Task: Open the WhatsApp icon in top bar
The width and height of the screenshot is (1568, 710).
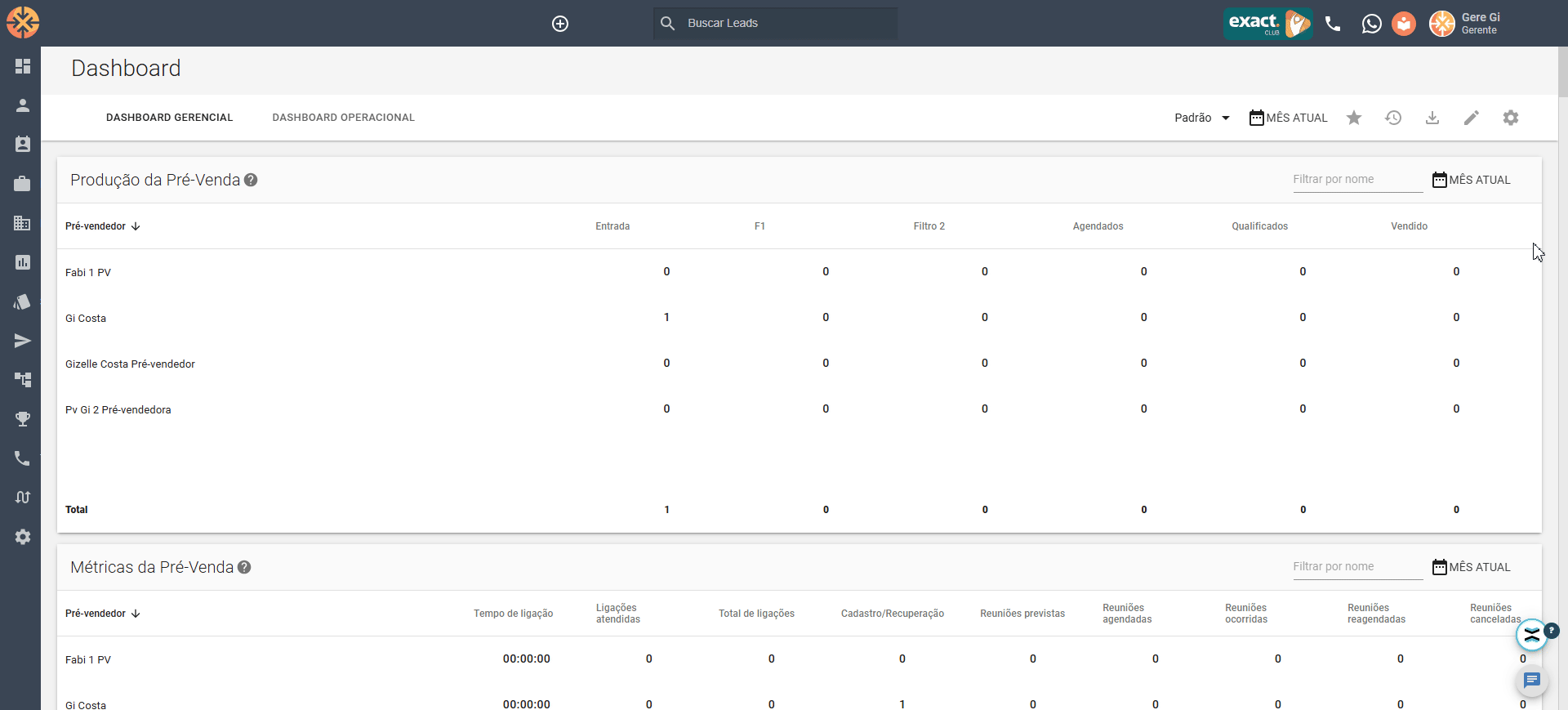Action: click(1372, 24)
